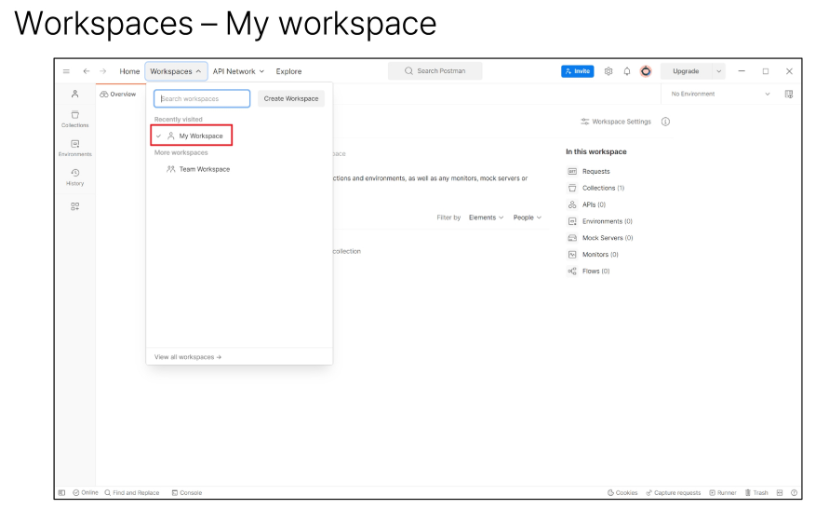Screen dimensions: 813x509
Task: Open Collections (1) in this workspace
Action: click(596, 188)
